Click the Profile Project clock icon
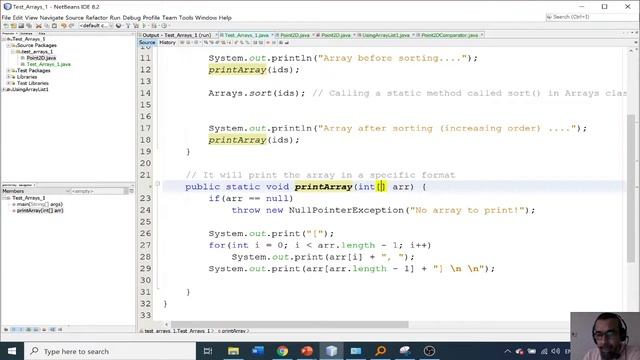This screenshot has height=360, width=640. (164, 26)
